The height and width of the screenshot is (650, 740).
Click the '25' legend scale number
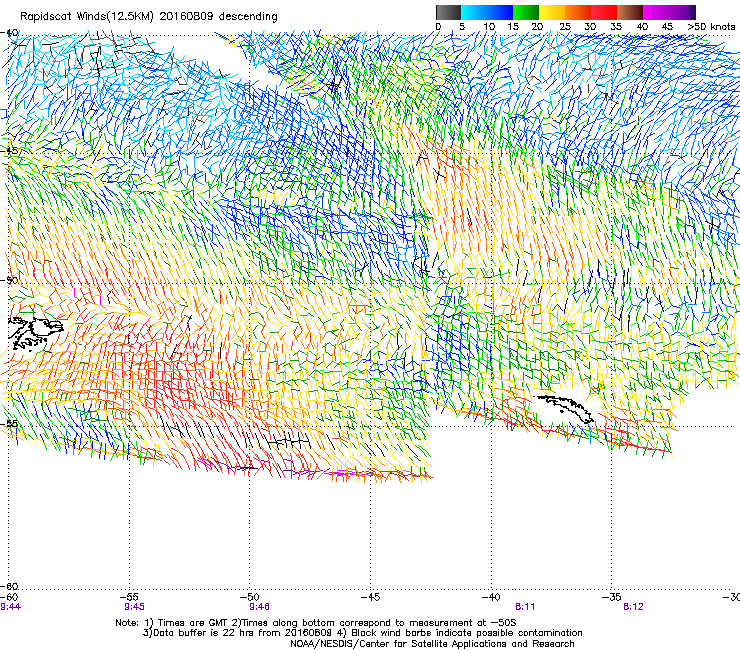pos(565,27)
